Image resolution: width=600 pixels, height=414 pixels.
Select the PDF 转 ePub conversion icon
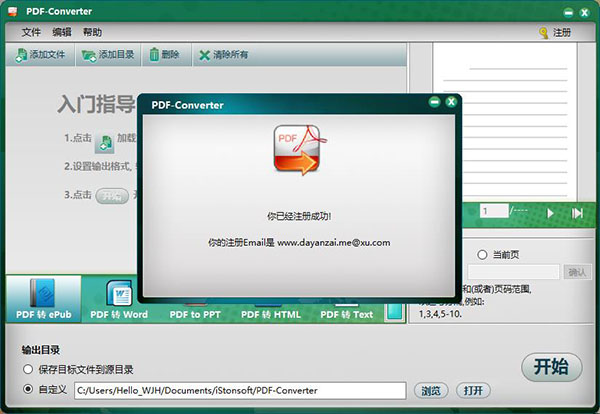tap(42, 295)
